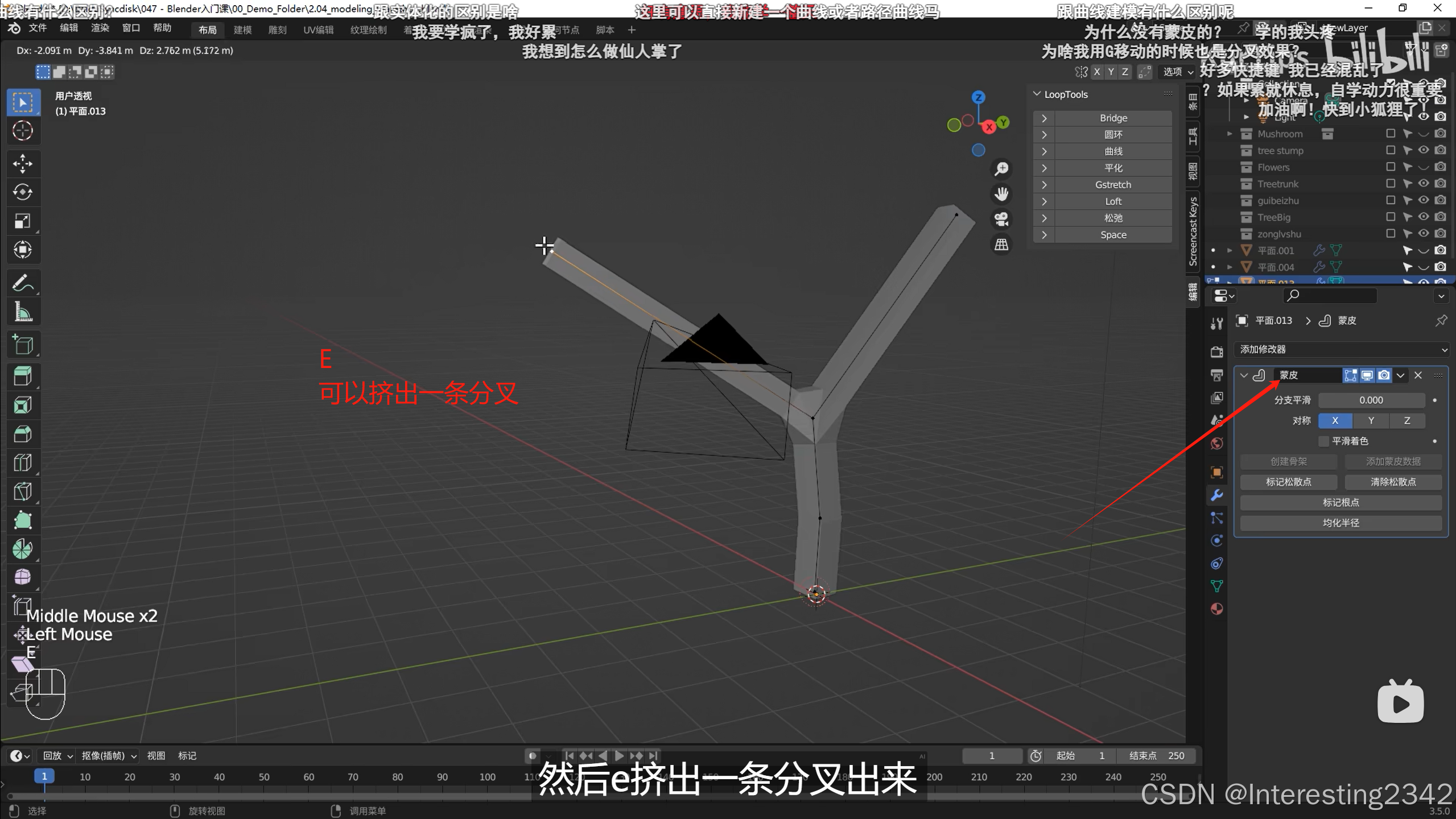Expand the Bridge section in LoopTools
The image size is (1456, 819).
pos(1044,118)
